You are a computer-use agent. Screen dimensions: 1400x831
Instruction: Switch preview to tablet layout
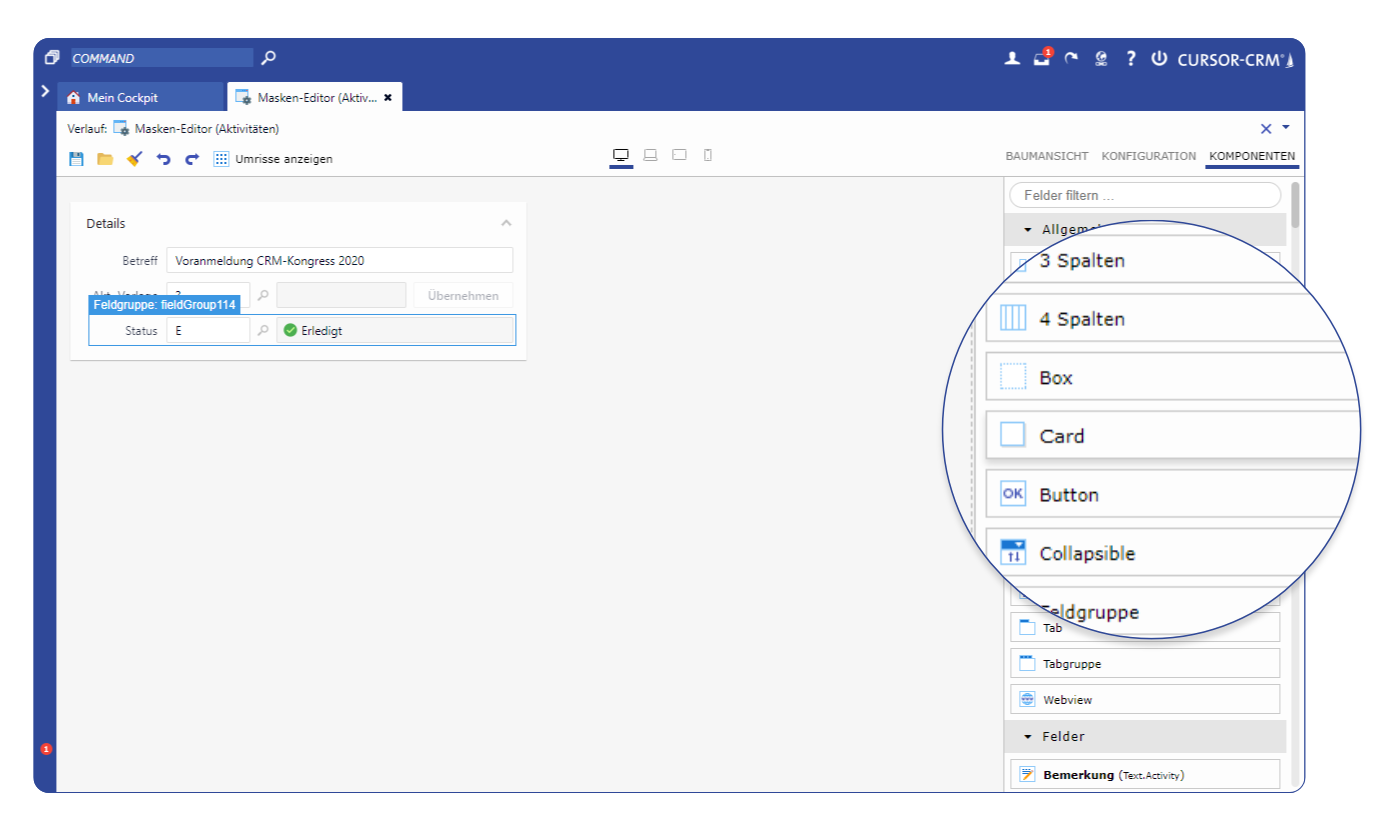click(679, 155)
